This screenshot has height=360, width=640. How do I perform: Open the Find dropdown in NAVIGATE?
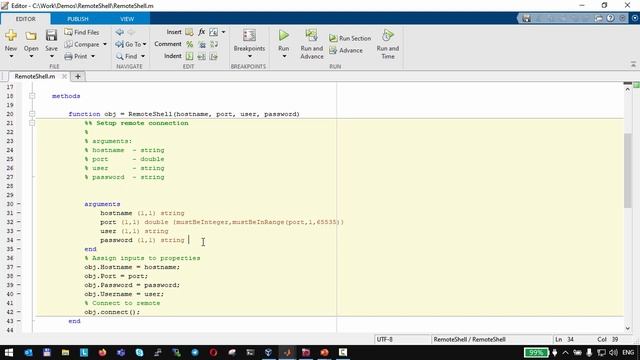[x=130, y=56]
